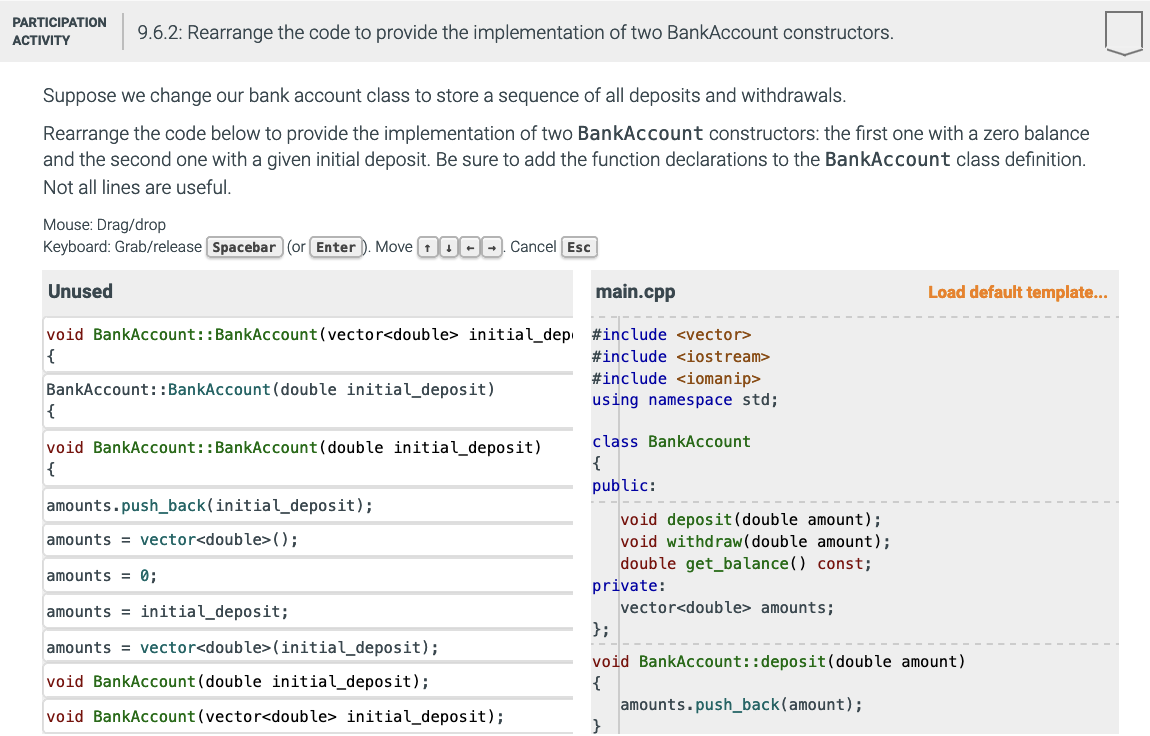The height and width of the screenshot is (736, 1150).
Task: Click the down arrow key hint
Action: (x=449, y=248)
